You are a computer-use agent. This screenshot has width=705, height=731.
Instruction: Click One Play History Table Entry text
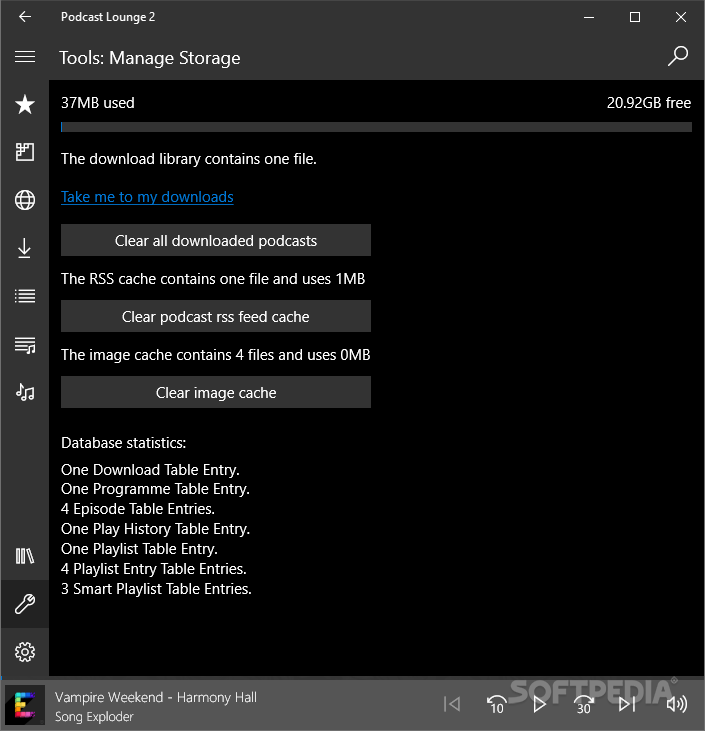click(155, 529)
